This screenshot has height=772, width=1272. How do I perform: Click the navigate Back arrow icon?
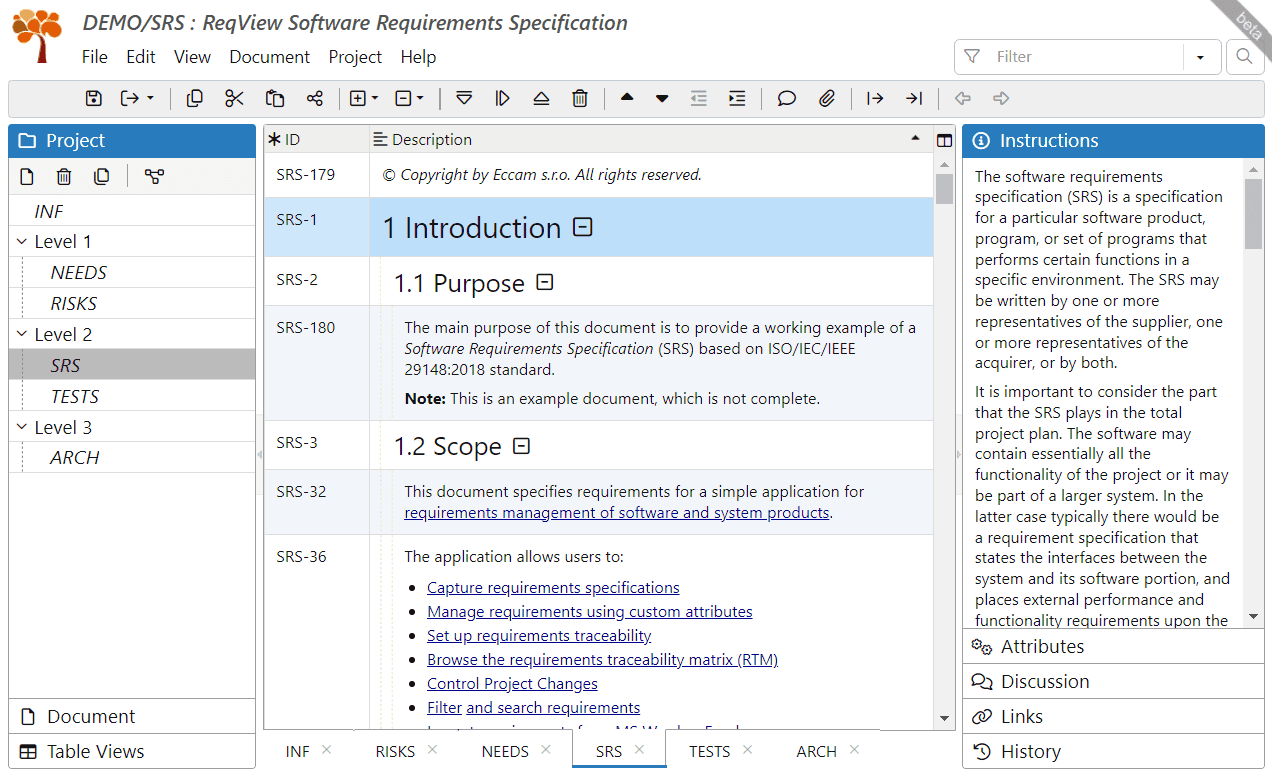[x=962, y=98]
